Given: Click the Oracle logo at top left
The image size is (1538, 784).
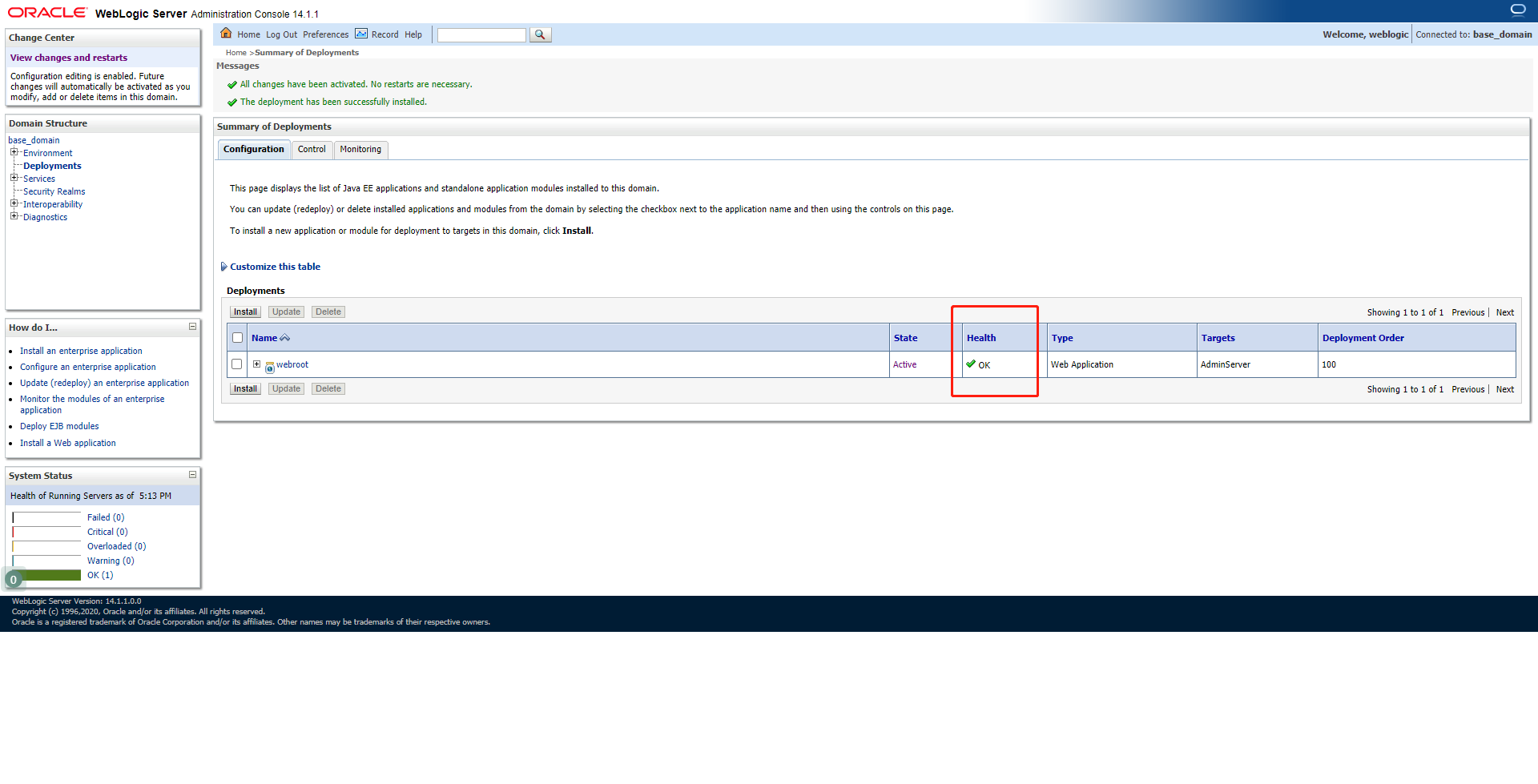Looking at the screenshot, I should pos(47,12).
